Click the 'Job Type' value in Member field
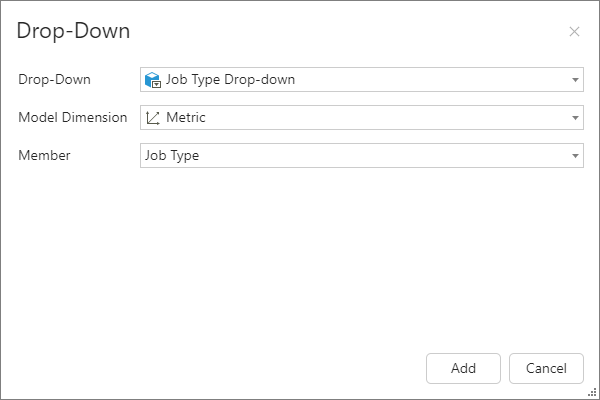Viewport: 600px width, 400px height. [x=172, y=156]
